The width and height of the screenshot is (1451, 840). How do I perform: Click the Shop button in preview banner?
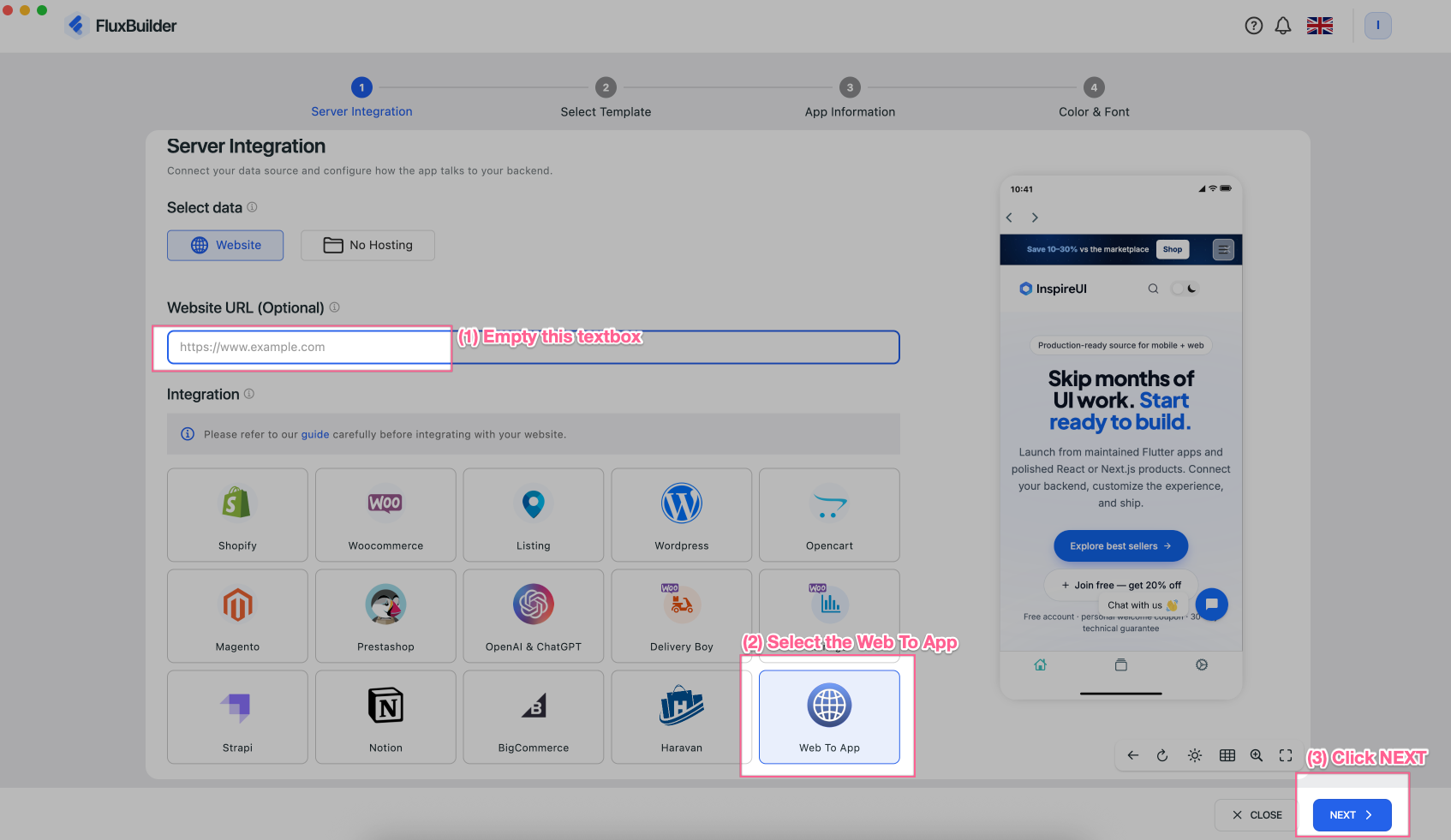pyautogui.click(x=1173, y=249)
